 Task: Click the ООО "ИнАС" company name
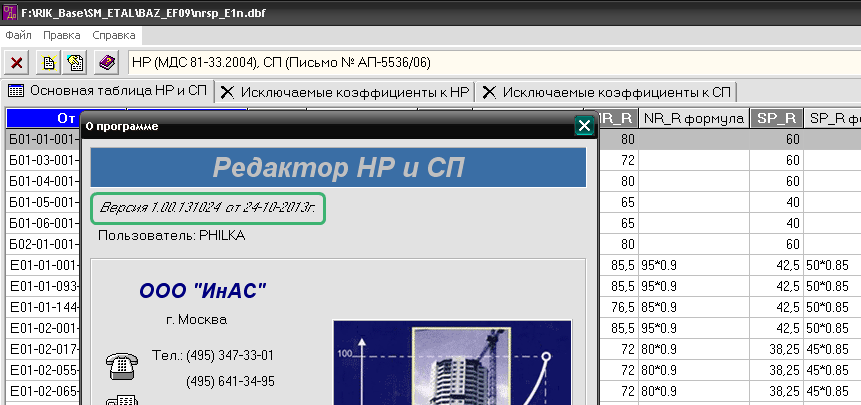point(203,290)
